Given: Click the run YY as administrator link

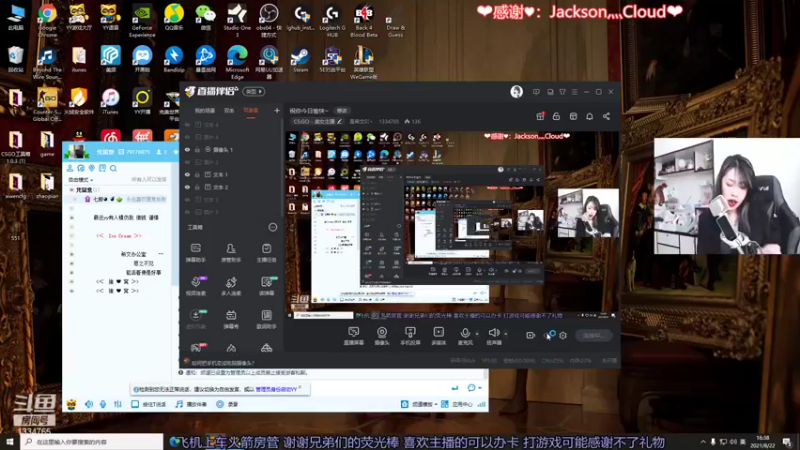Looking at the screenshot, I should 276,389.
